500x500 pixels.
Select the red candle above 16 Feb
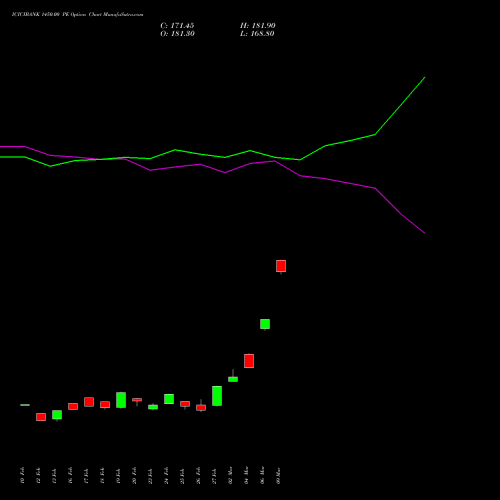(x=73, y=406)
